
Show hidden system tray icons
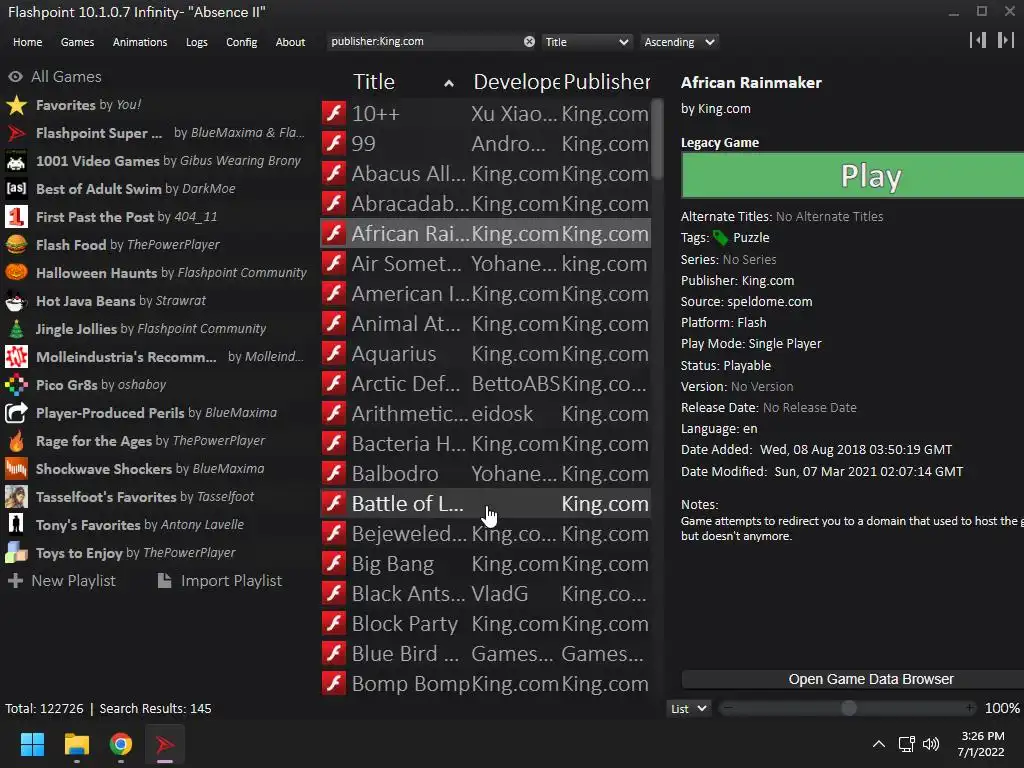point(879,744)
